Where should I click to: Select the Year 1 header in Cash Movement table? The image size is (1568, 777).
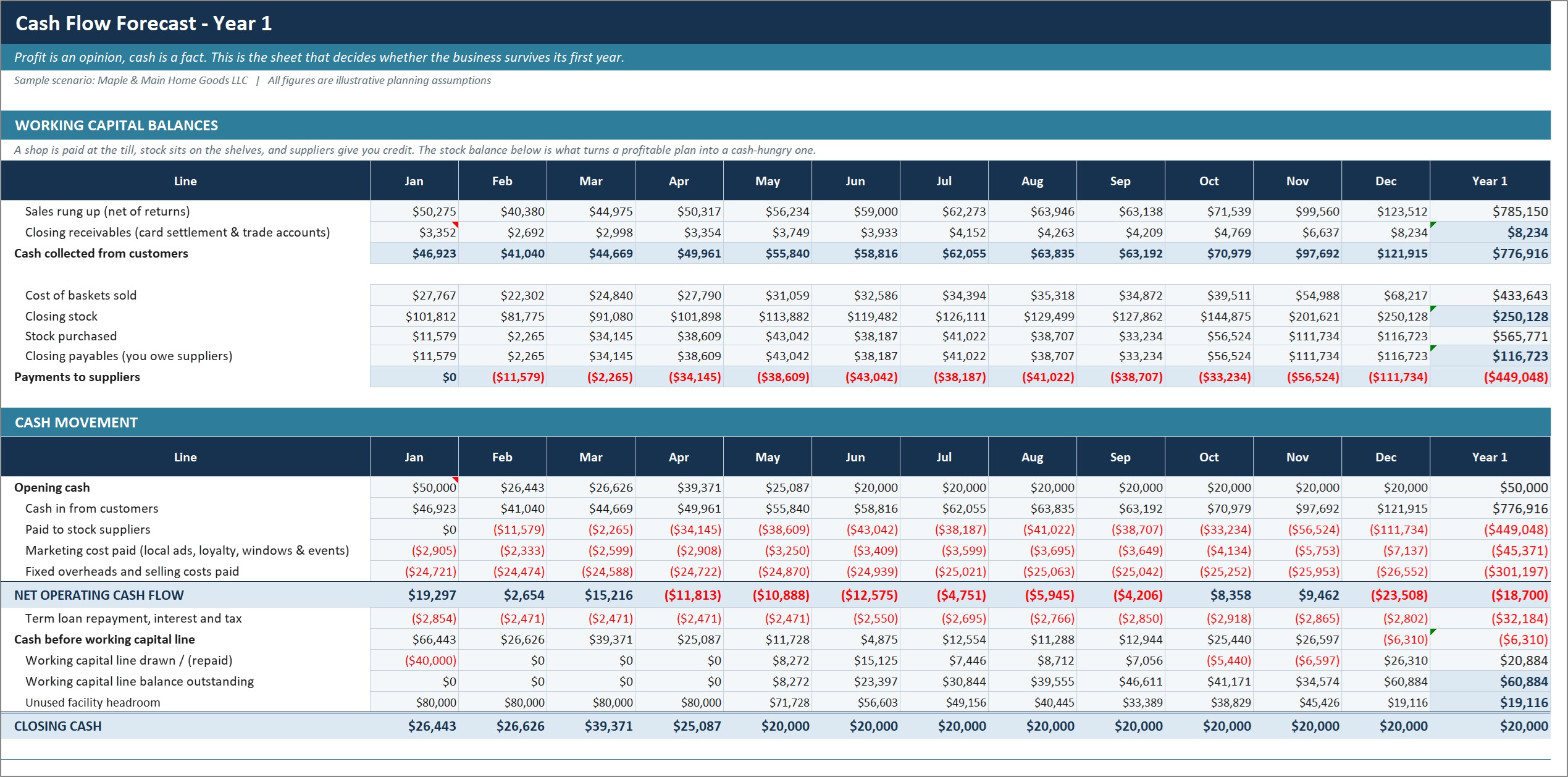(x=1490, y=457)
